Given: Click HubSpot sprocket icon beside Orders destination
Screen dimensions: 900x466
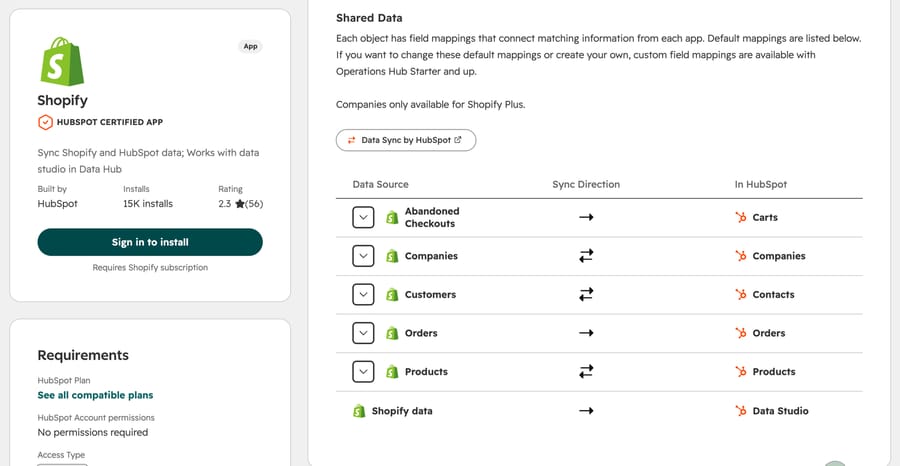Looking at the screenshot, I should pyautogui.click(x=741, y=333).
